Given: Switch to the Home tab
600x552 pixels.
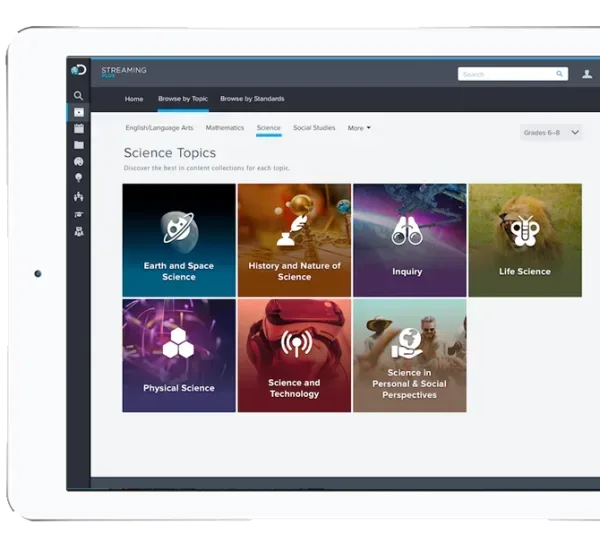Looking at the screenshot, I should pyautogui.click(x=134, y=99).
